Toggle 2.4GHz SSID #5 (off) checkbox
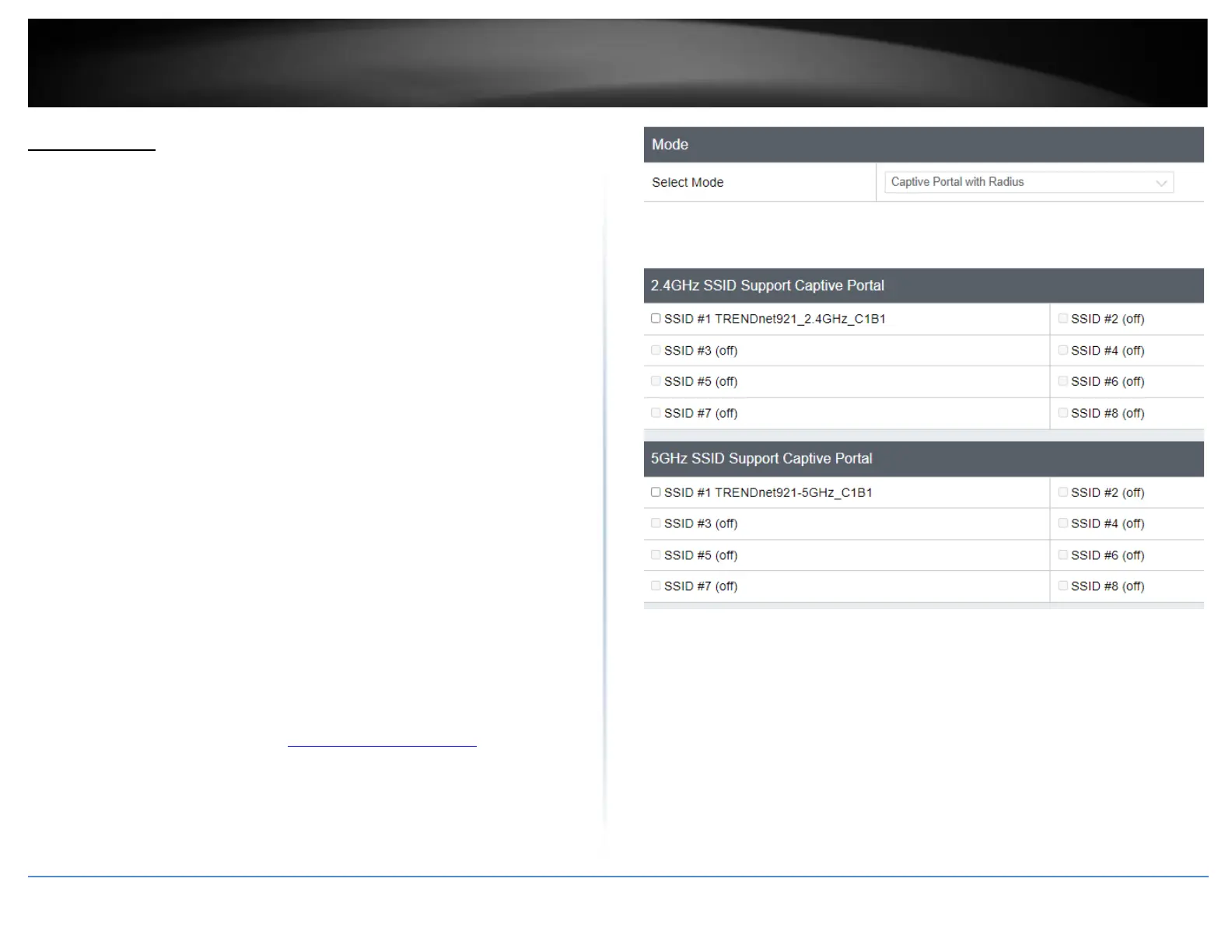This screenshot has width=1232, height=952. point(656,381)
